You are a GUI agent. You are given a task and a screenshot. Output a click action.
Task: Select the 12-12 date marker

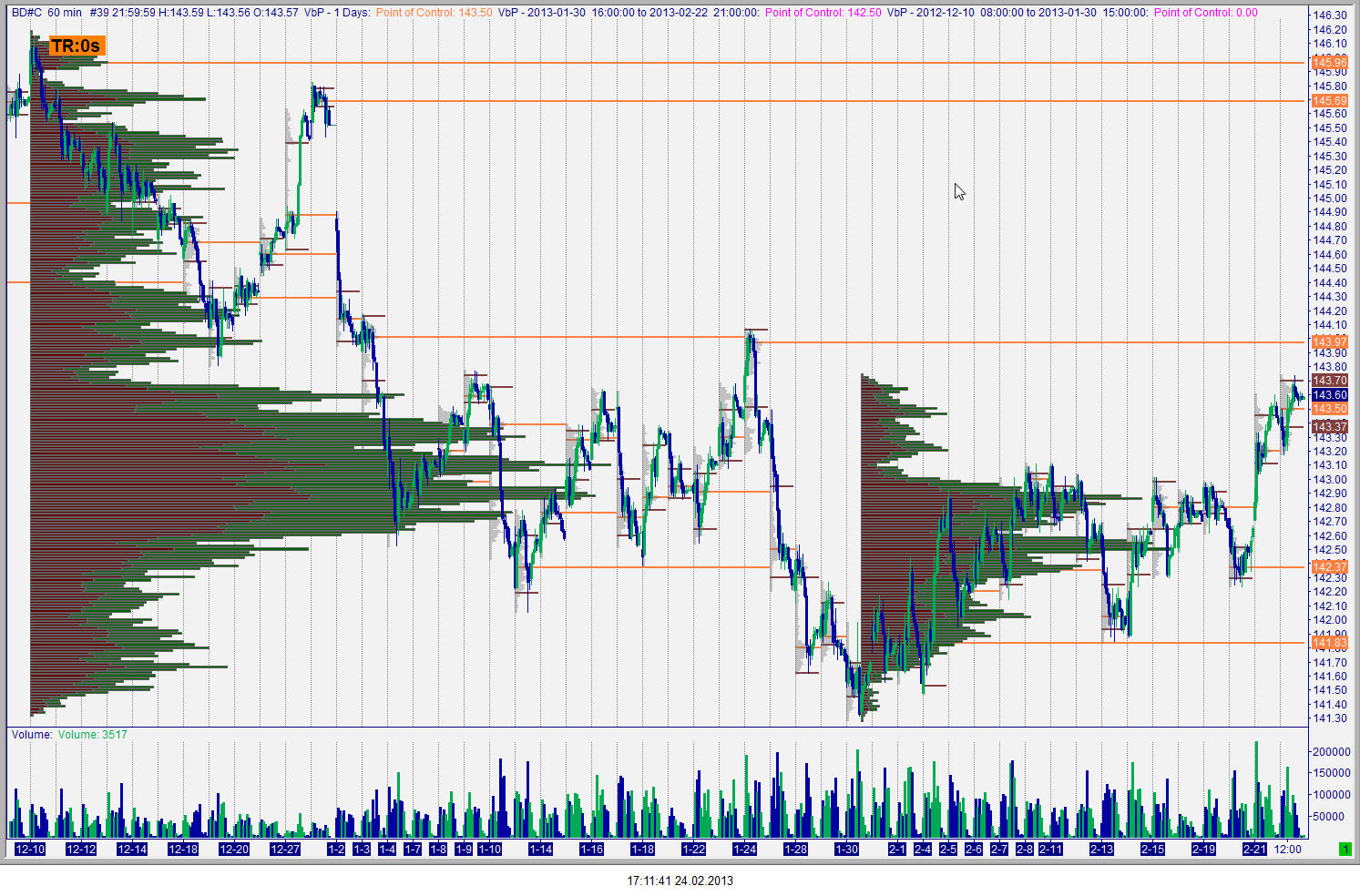point(81,849)
